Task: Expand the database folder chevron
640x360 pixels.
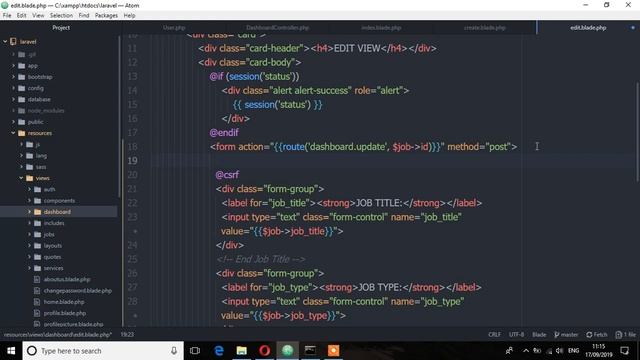Action: [13, 99]
